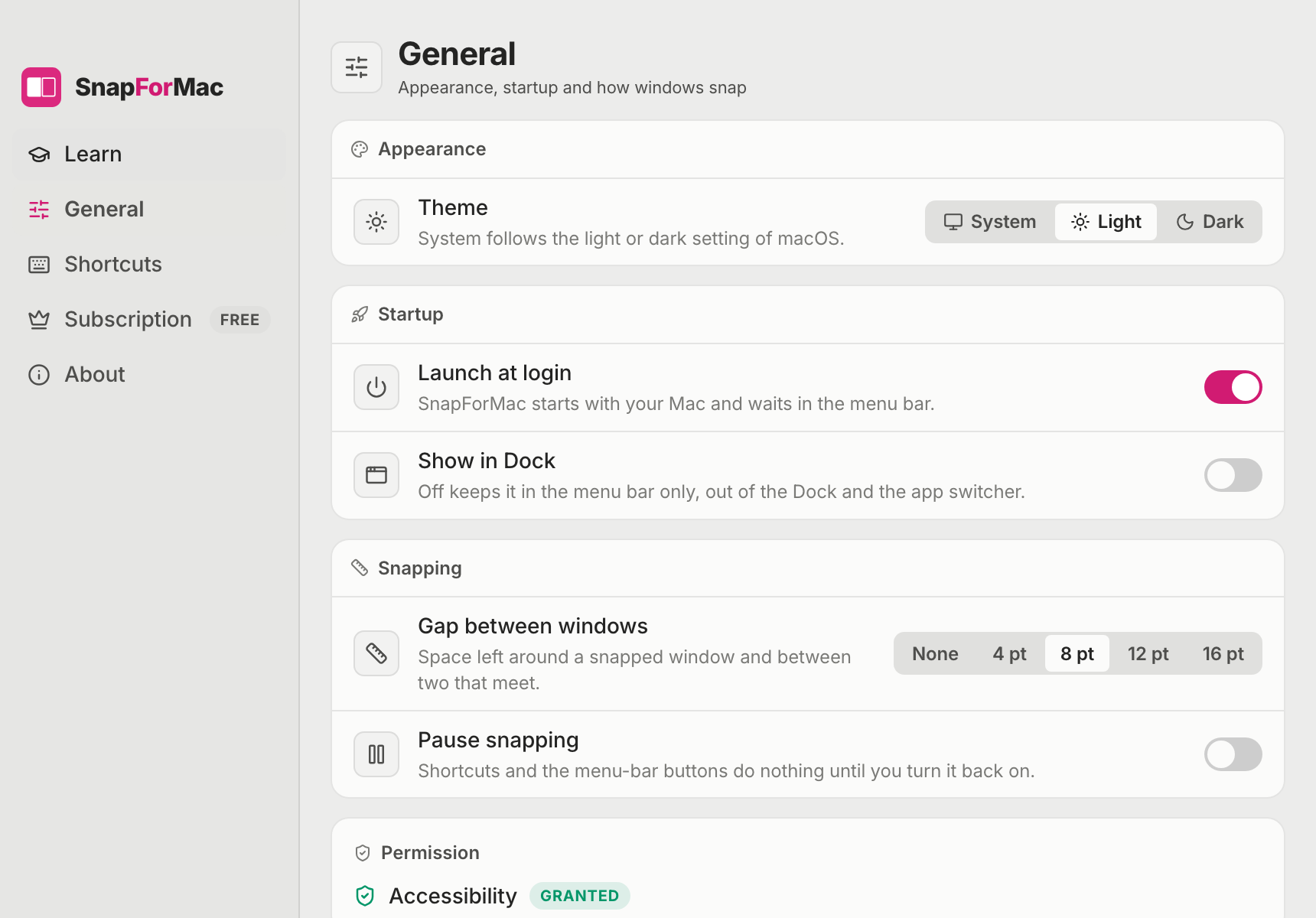
Task: Click the shield icon in Permission header
Action: (363, 853)
